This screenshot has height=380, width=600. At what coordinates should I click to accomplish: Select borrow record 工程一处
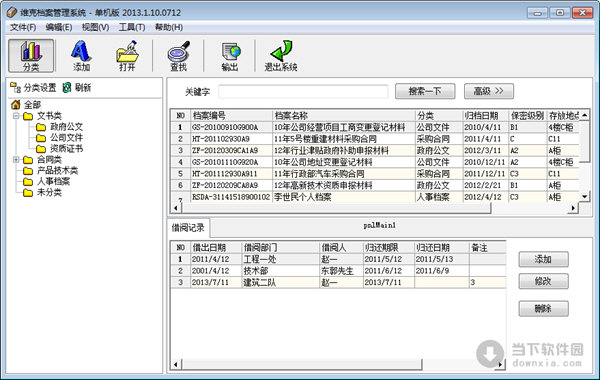pos(338,259)
